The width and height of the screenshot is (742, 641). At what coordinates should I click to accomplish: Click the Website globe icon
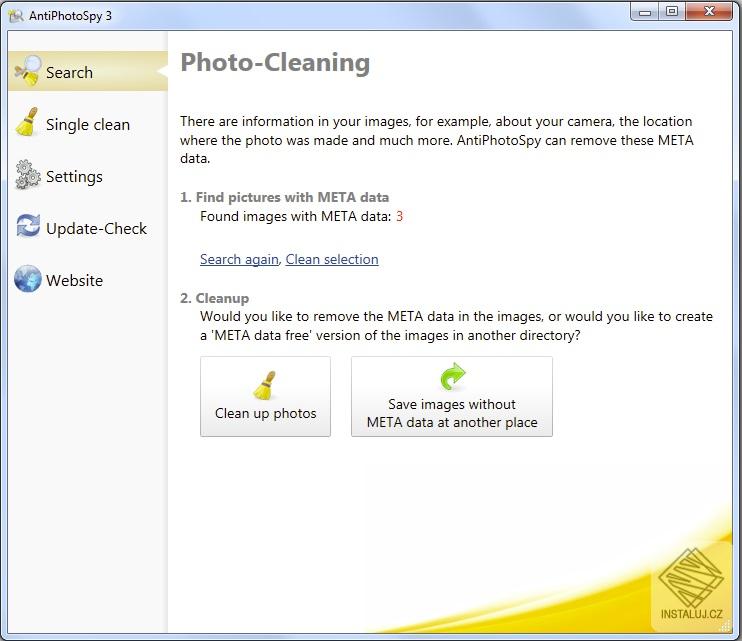[x=27, y=279]
